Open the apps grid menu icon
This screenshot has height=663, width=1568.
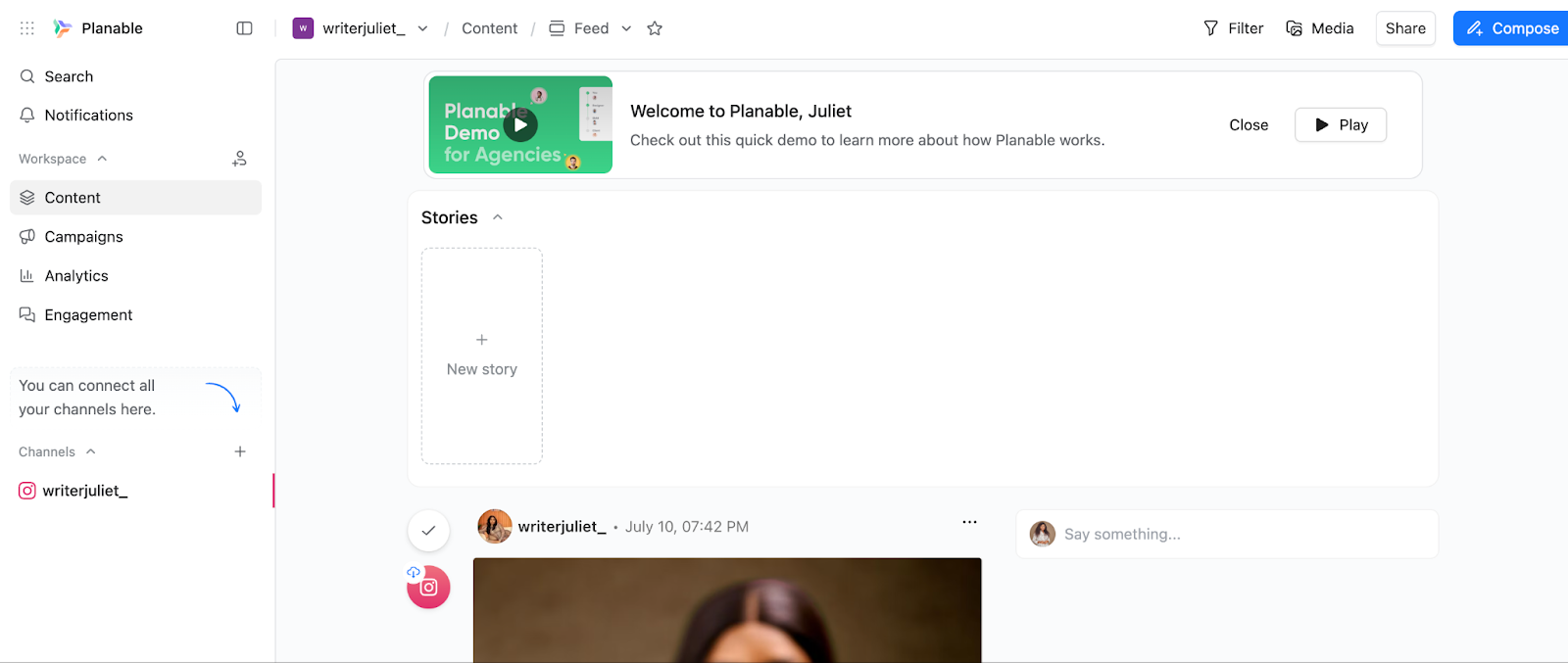(x=27, y=28)
